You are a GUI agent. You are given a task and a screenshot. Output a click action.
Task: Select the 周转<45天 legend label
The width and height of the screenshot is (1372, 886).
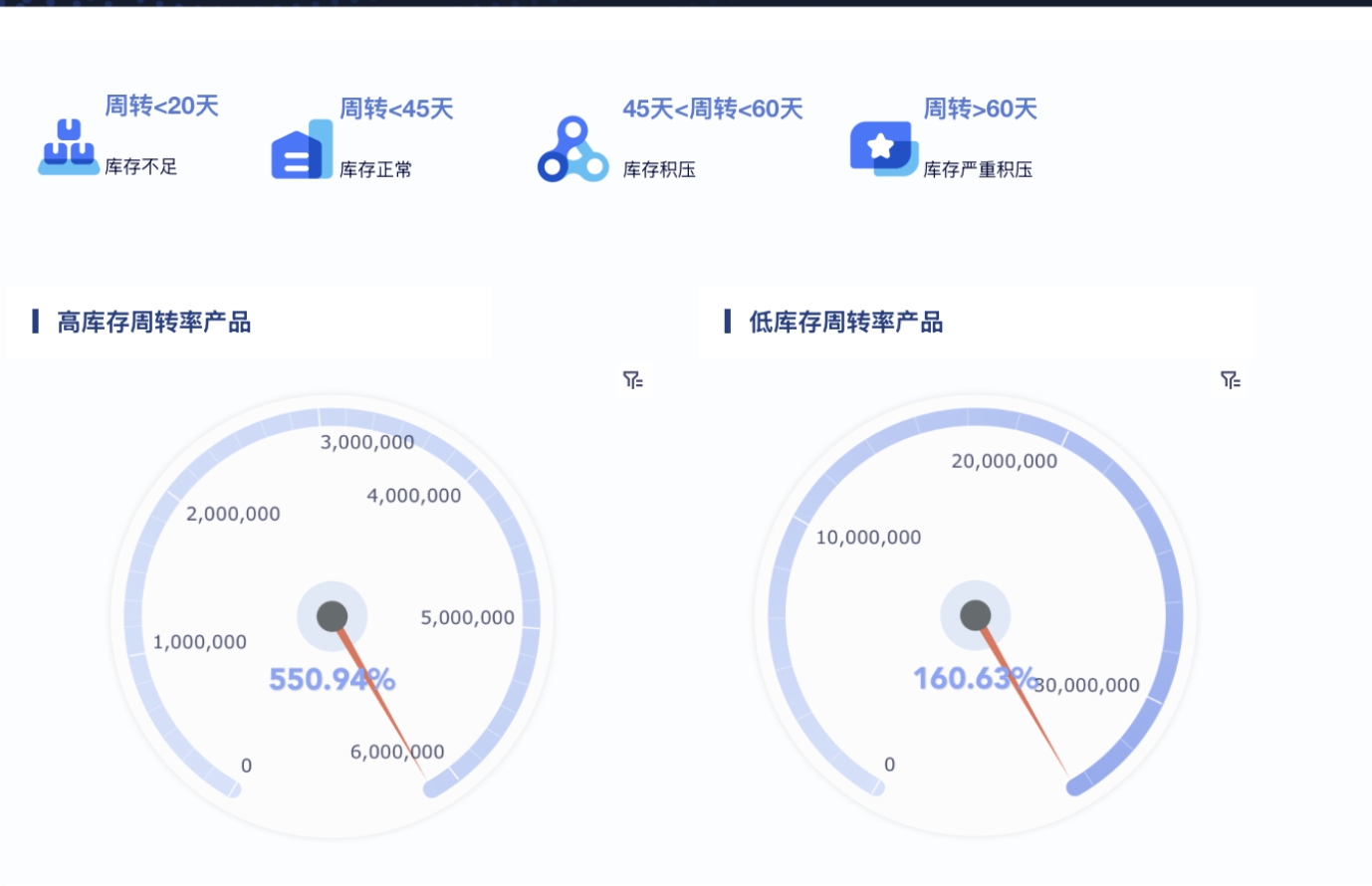(x=395, y=110)
